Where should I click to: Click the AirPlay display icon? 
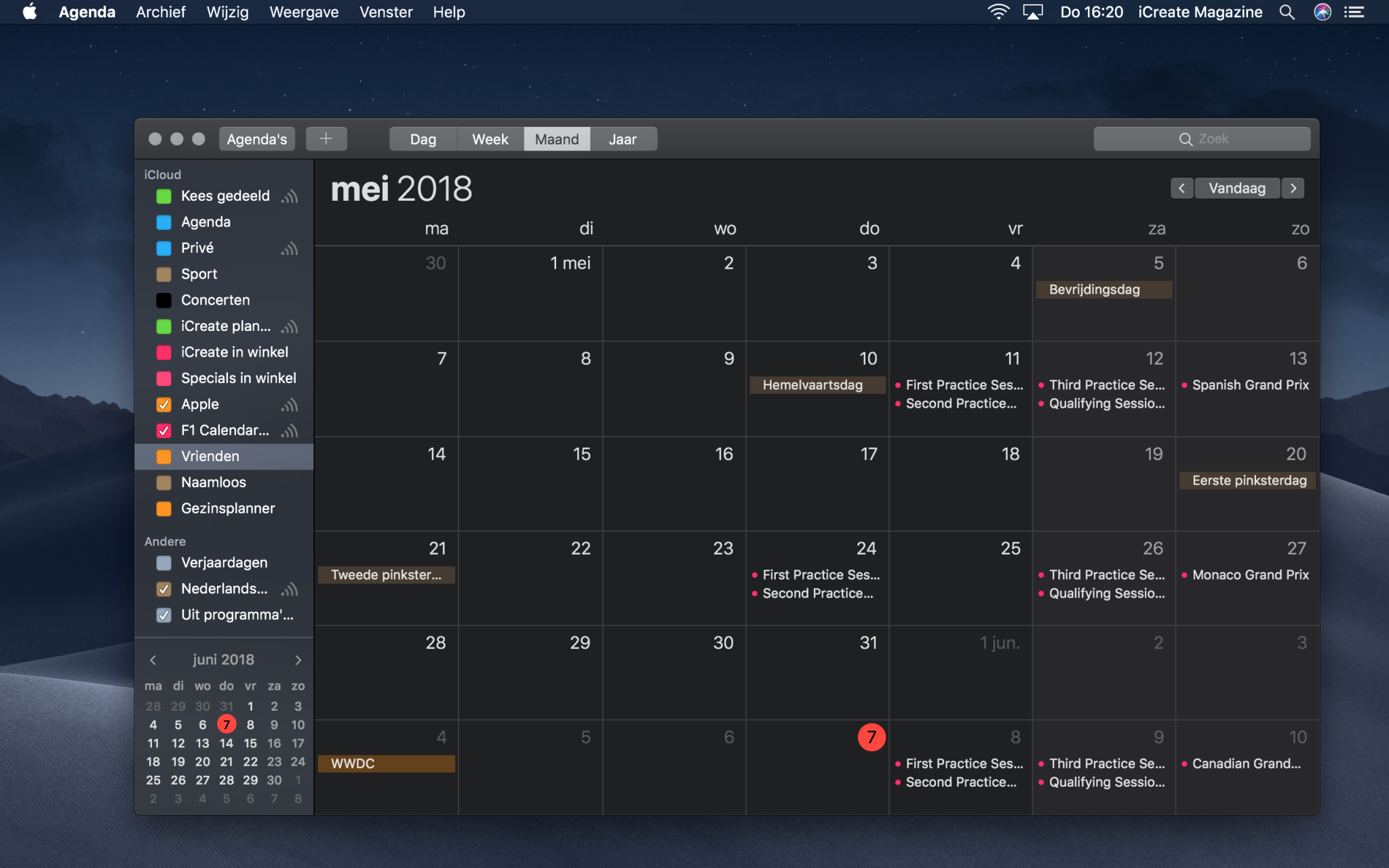pos(1032,12)
